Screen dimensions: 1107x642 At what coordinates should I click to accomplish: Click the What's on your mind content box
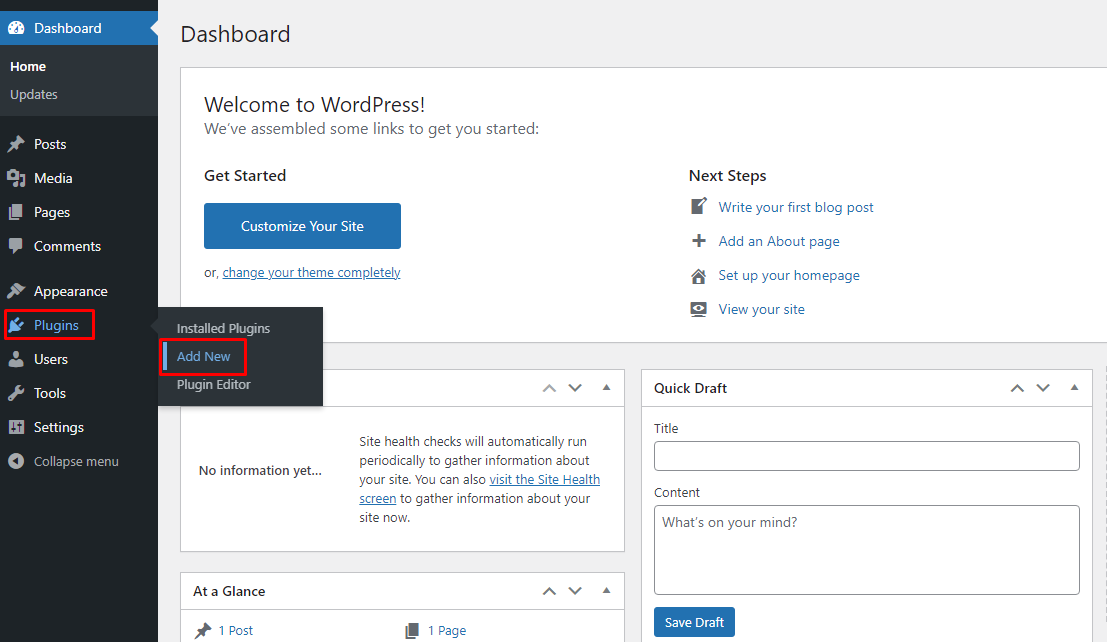tap(866, 550)
